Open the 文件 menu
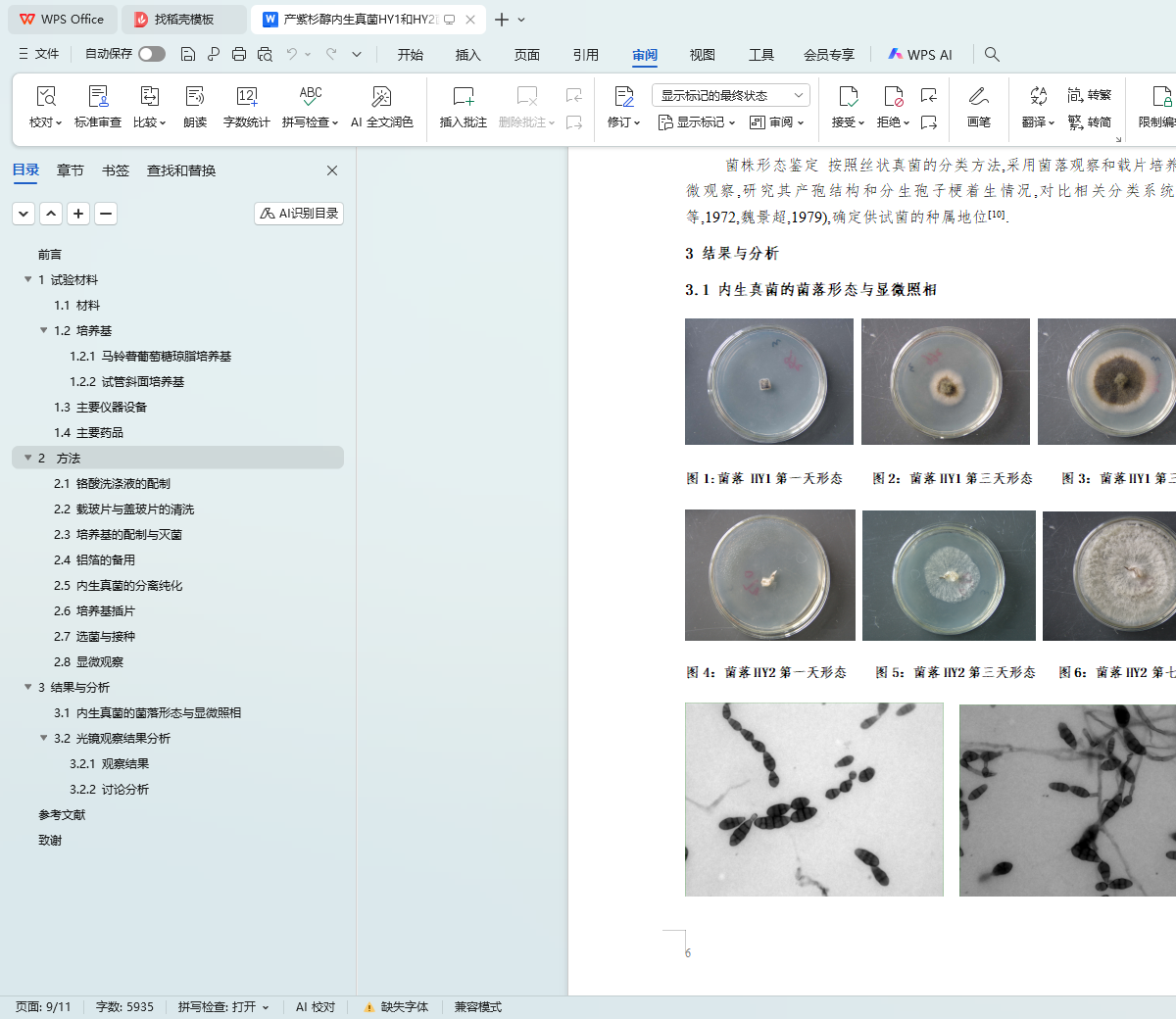 [x=39, y=54]
